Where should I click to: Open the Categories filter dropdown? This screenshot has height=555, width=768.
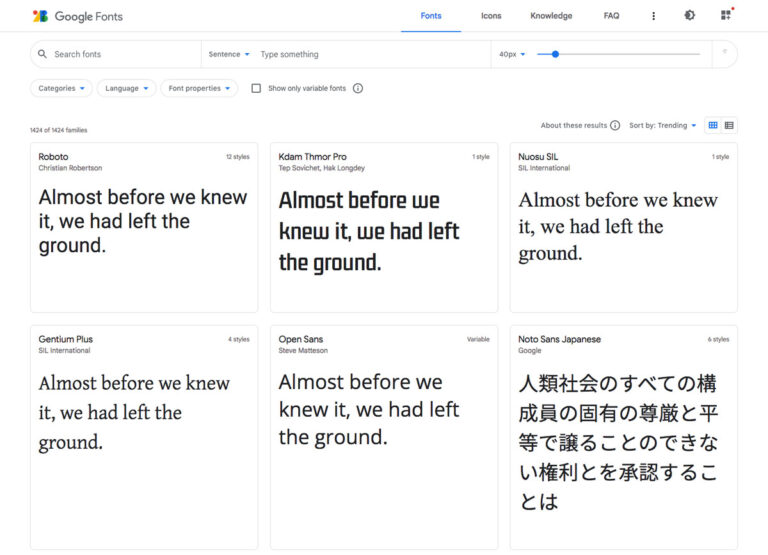(61, 88)
